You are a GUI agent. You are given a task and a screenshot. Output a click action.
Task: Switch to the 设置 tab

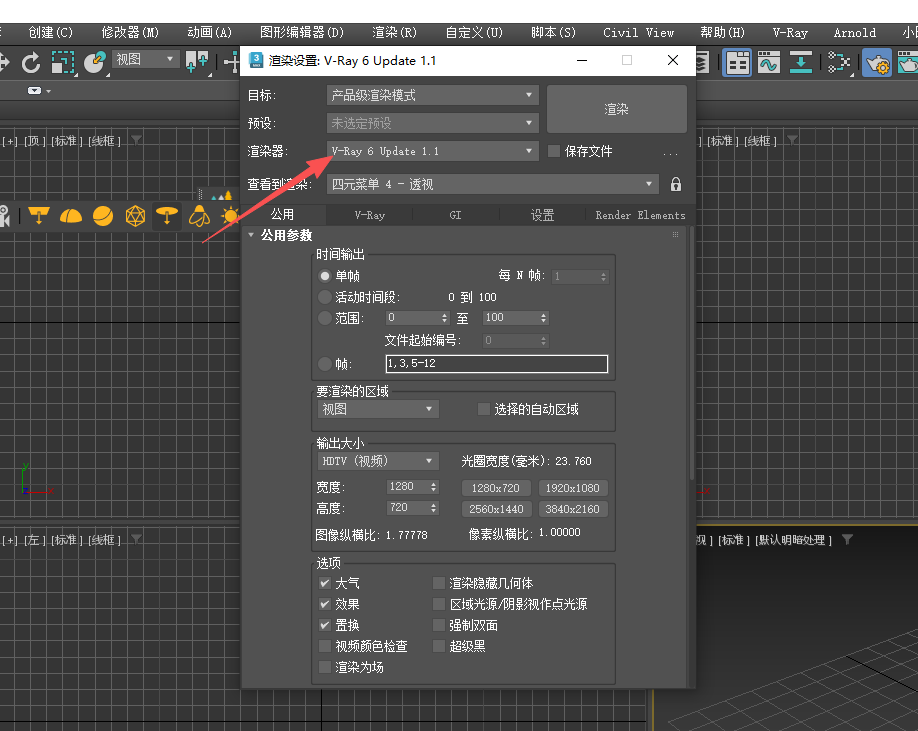542,215
